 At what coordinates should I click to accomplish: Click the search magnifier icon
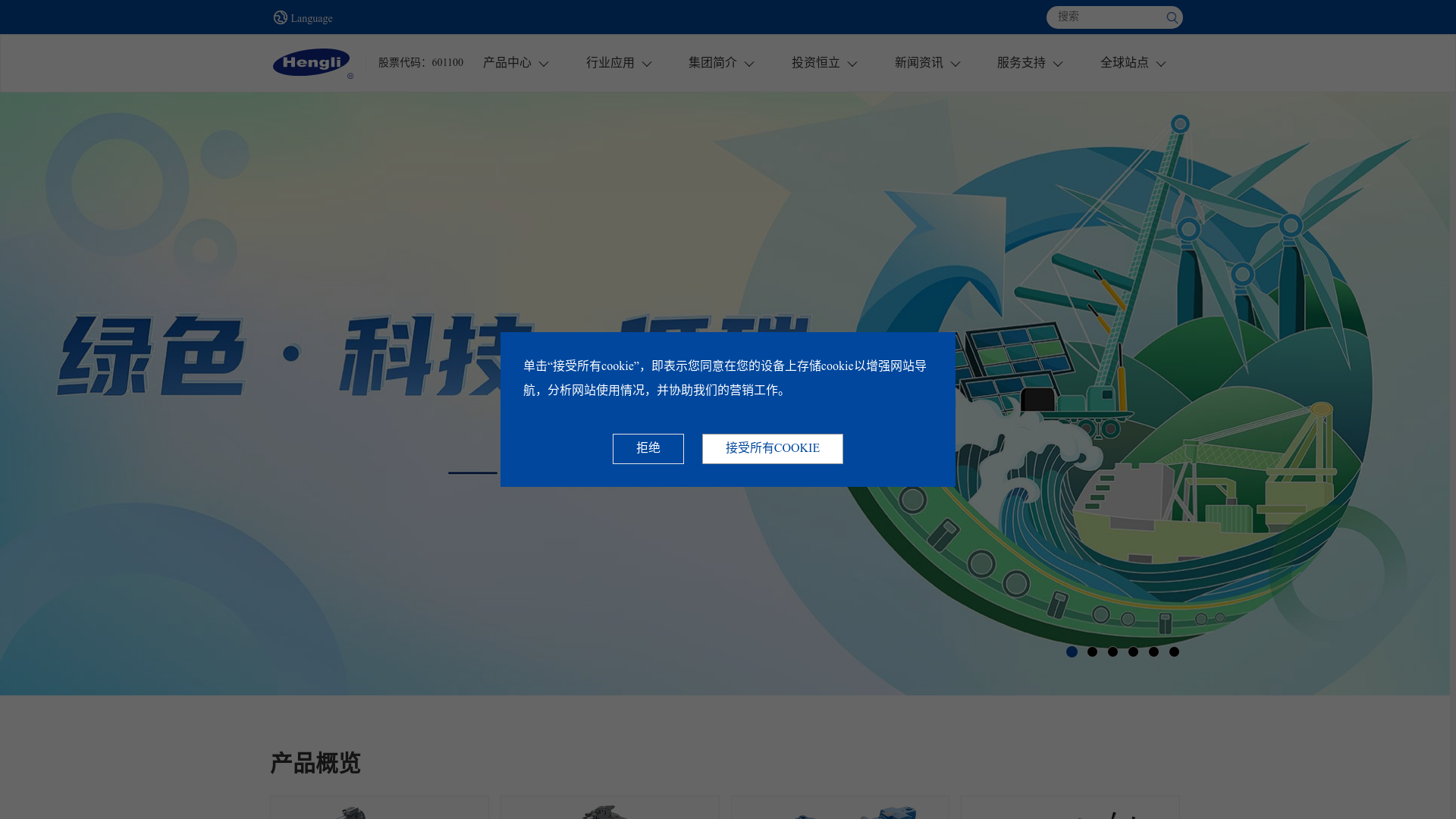[1172, 17]
